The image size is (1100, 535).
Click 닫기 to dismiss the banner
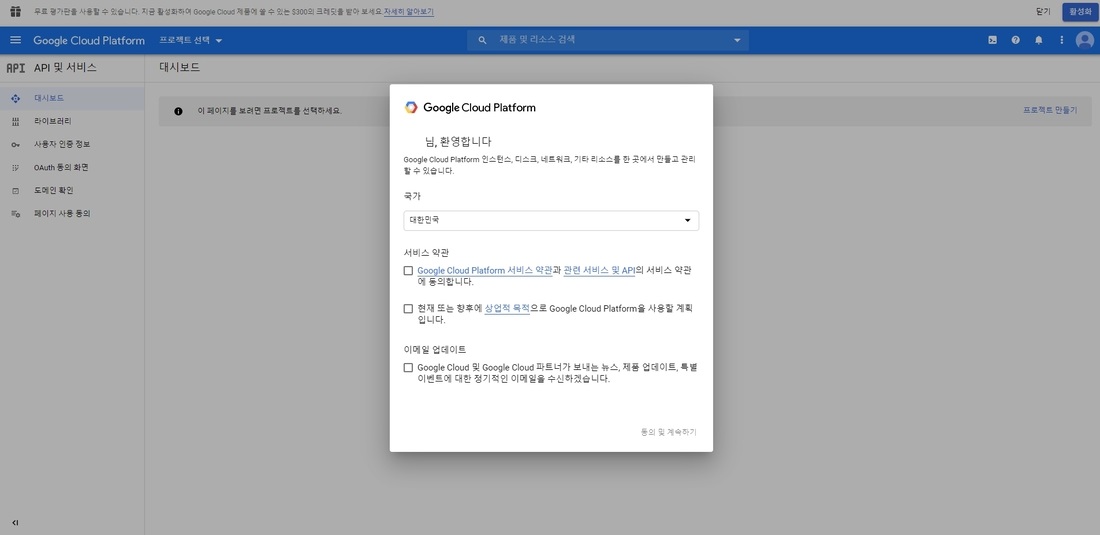[1042, 12]
